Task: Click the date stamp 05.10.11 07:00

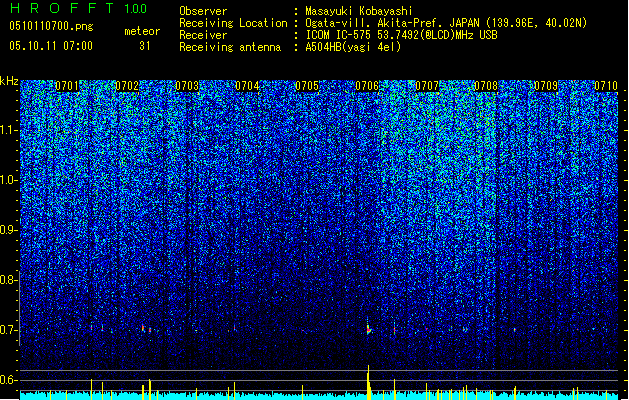Action: click(51, 46)
